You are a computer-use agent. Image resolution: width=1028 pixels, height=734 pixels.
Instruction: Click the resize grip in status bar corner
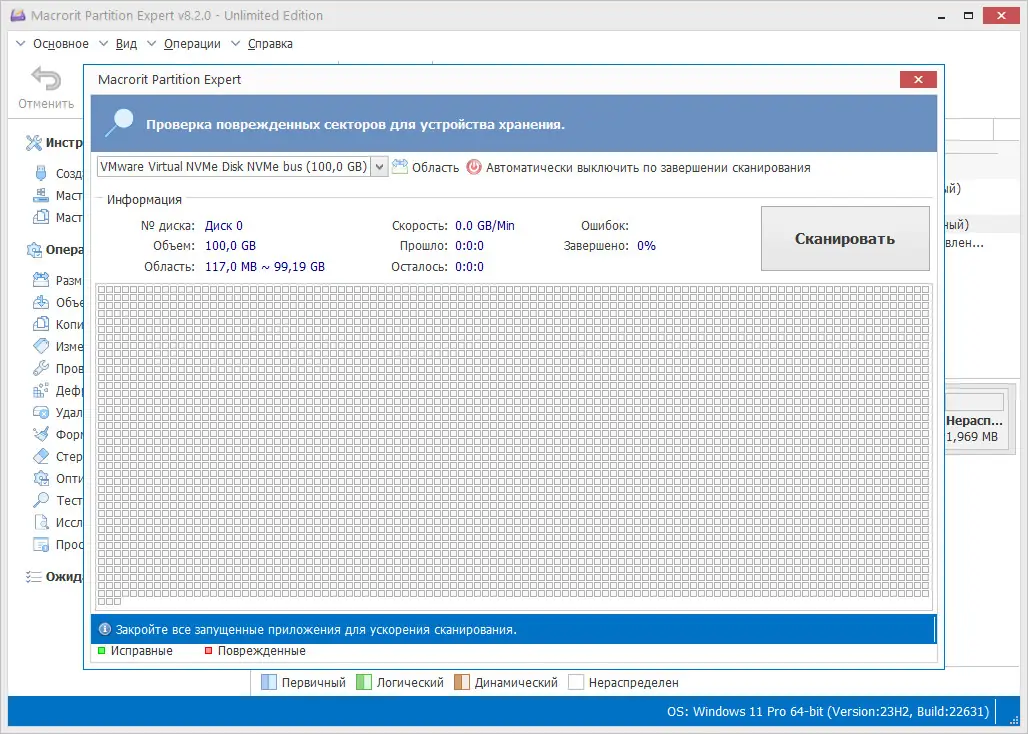(x=1014, y=720)
